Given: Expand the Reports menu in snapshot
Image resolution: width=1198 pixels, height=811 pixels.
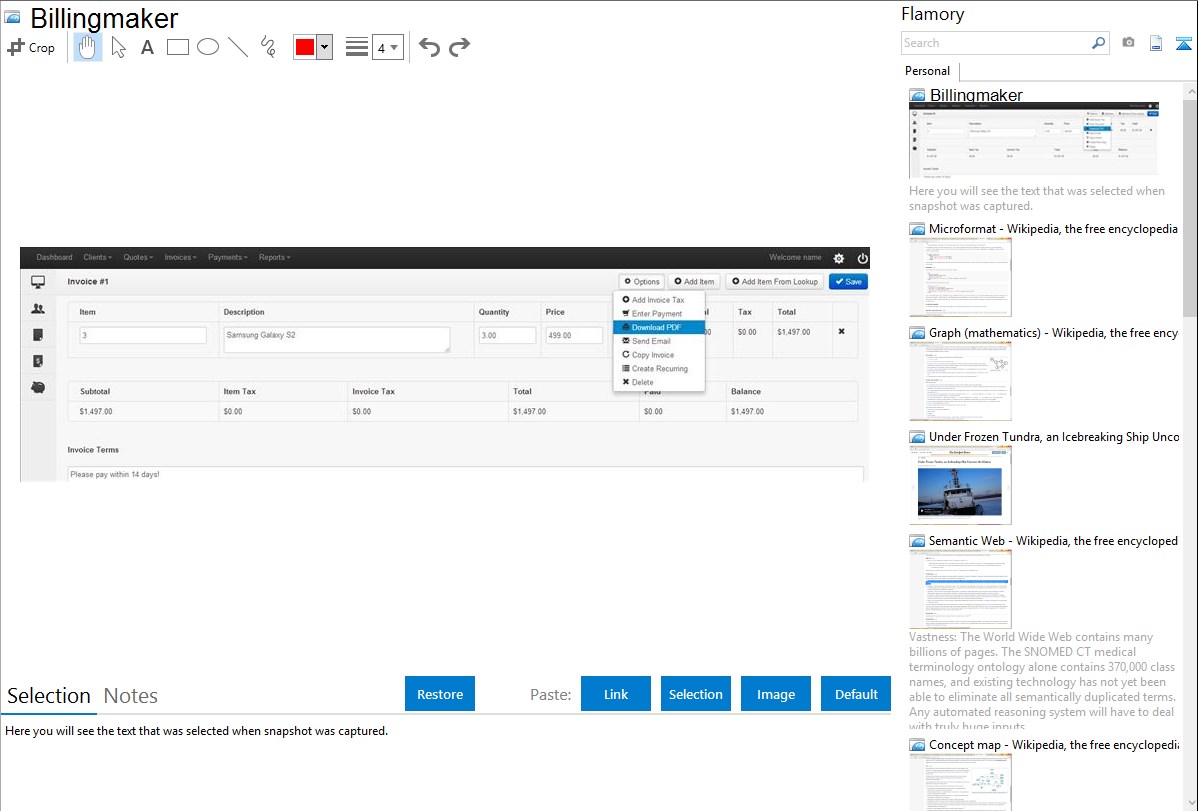Looking at the screenshot, I should click(x=274, y=258).
